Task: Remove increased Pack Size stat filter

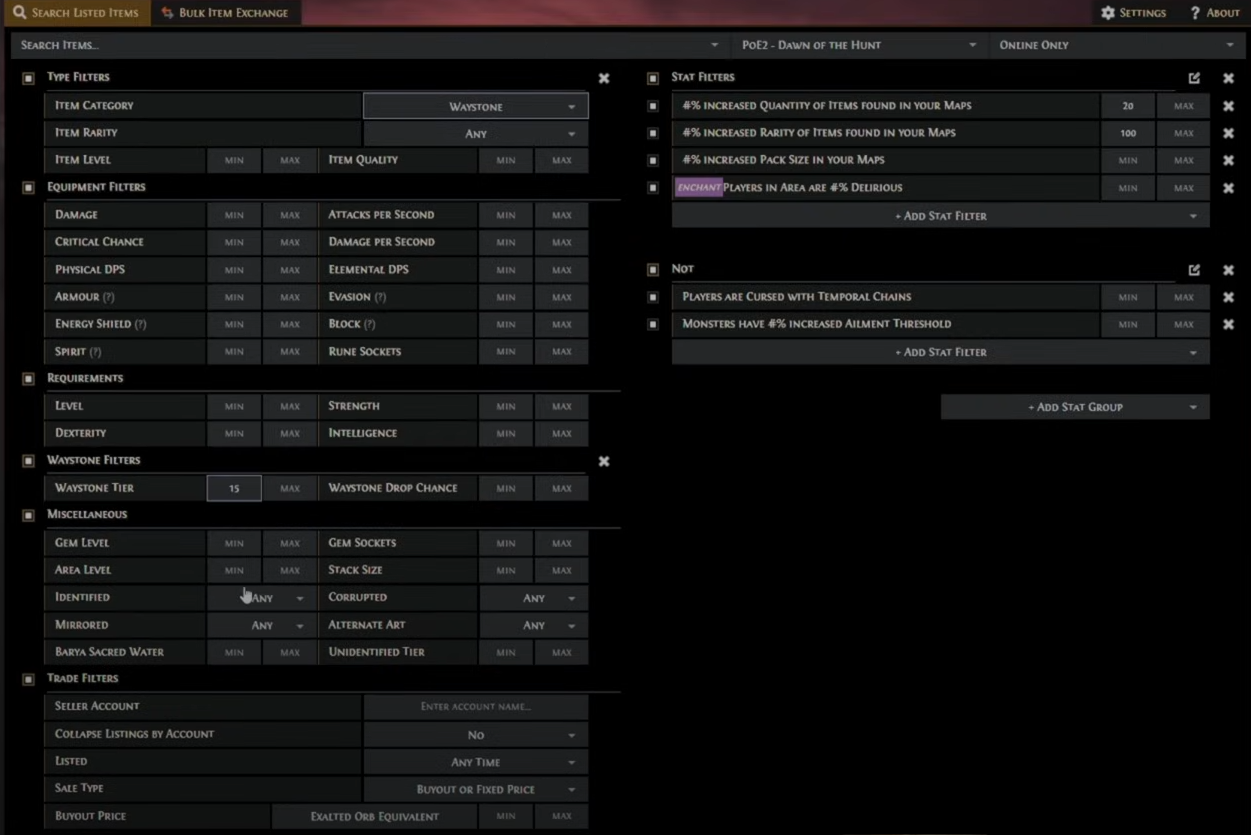Action: (x=1228, y=160)
